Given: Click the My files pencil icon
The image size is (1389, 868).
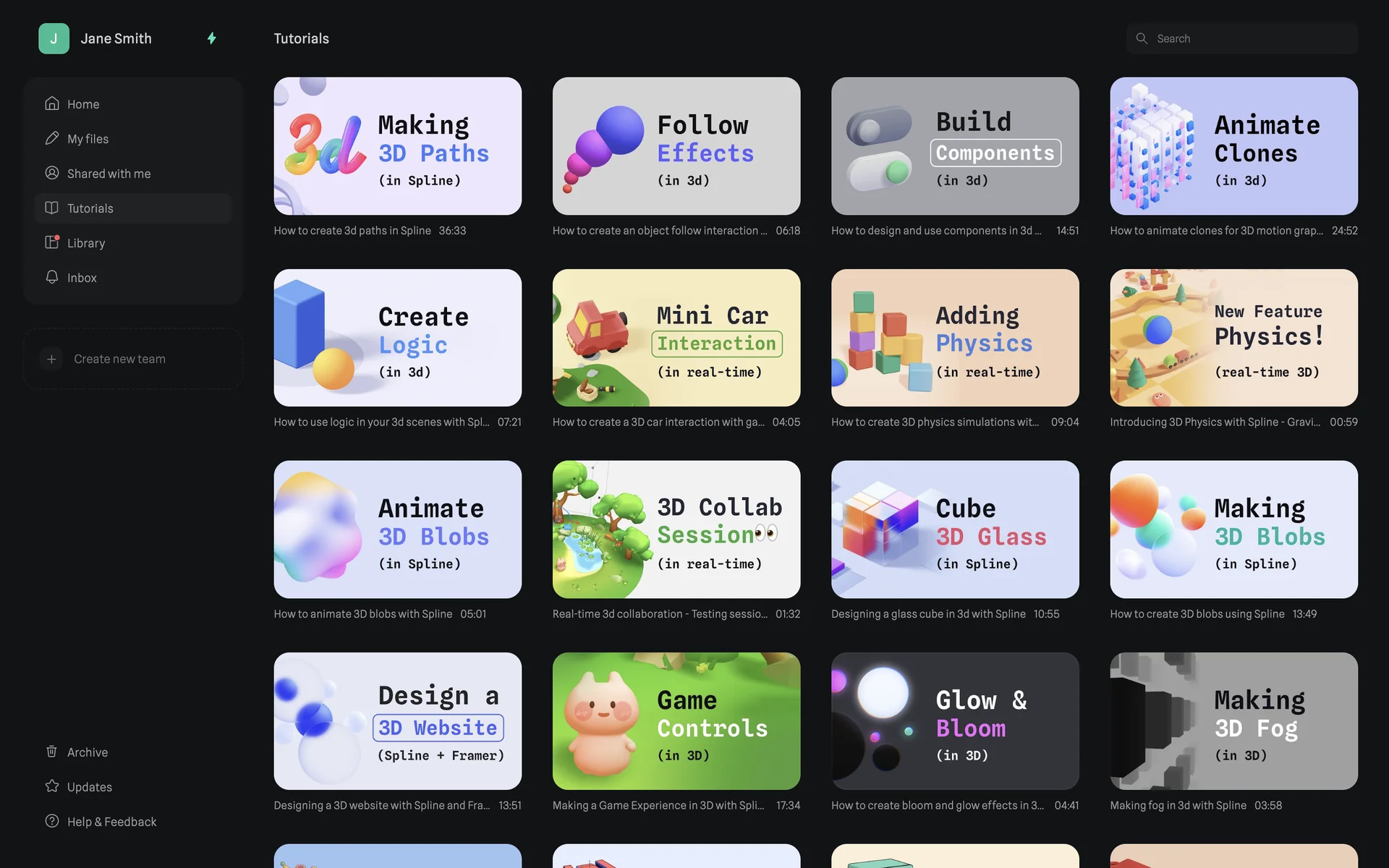Looking at the screenshot, I should (x=51, y=138).
